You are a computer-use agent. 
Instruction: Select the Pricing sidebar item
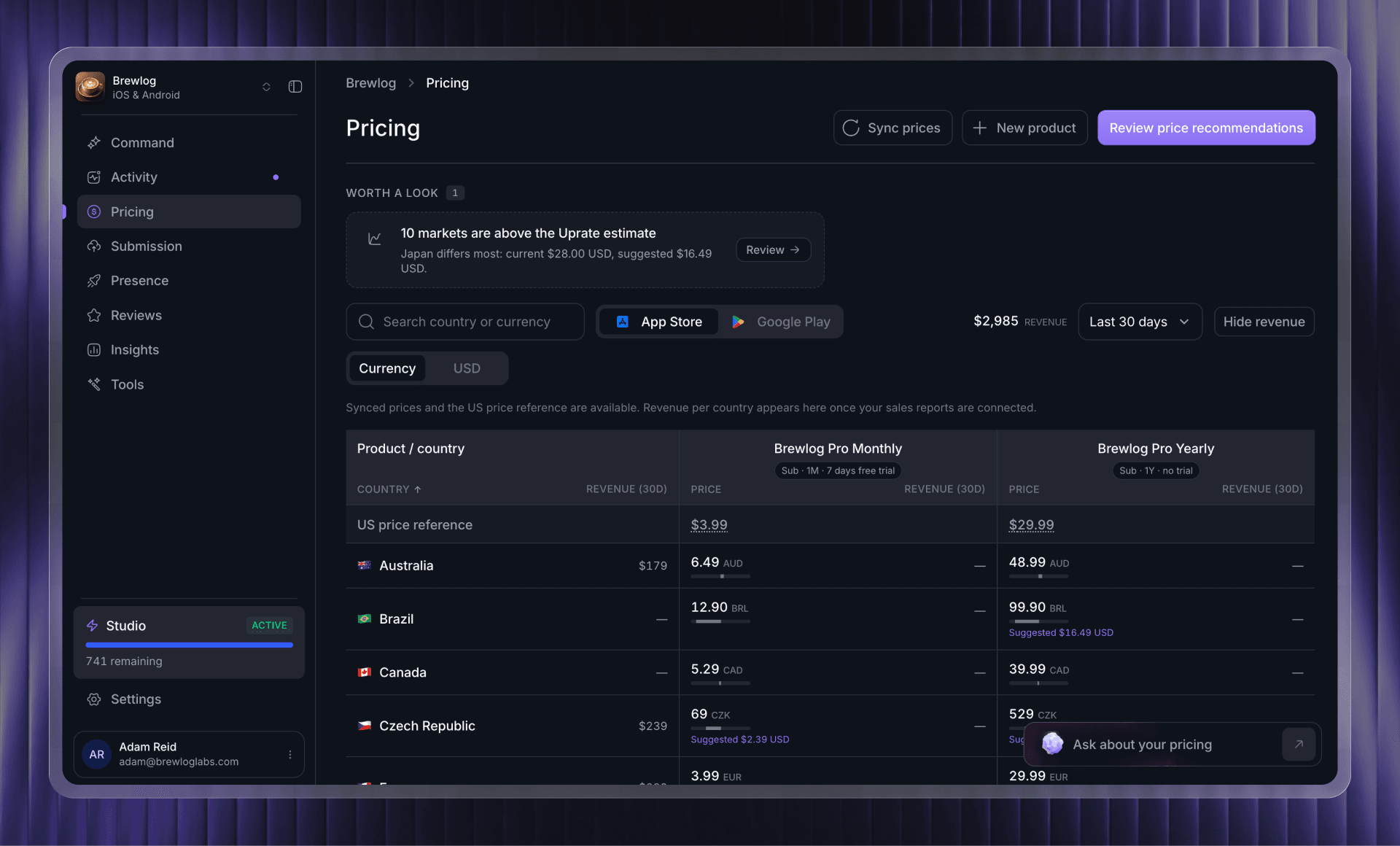(189, 211)
